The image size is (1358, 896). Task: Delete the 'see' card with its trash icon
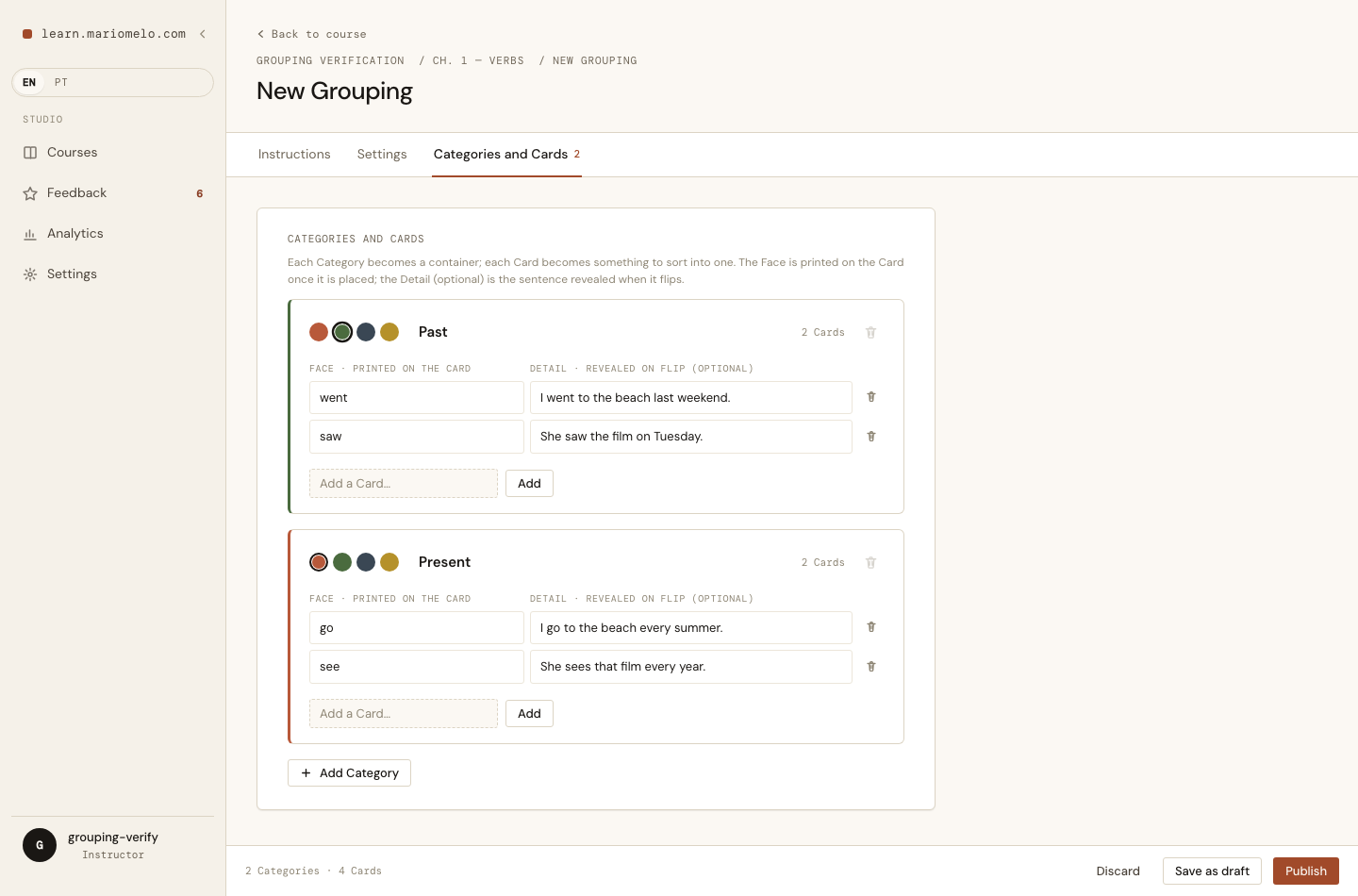[871, 667]
